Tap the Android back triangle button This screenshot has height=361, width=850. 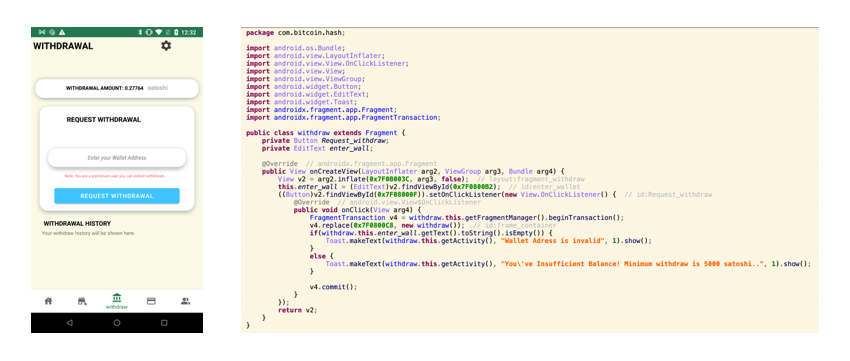tap(69, 323)
